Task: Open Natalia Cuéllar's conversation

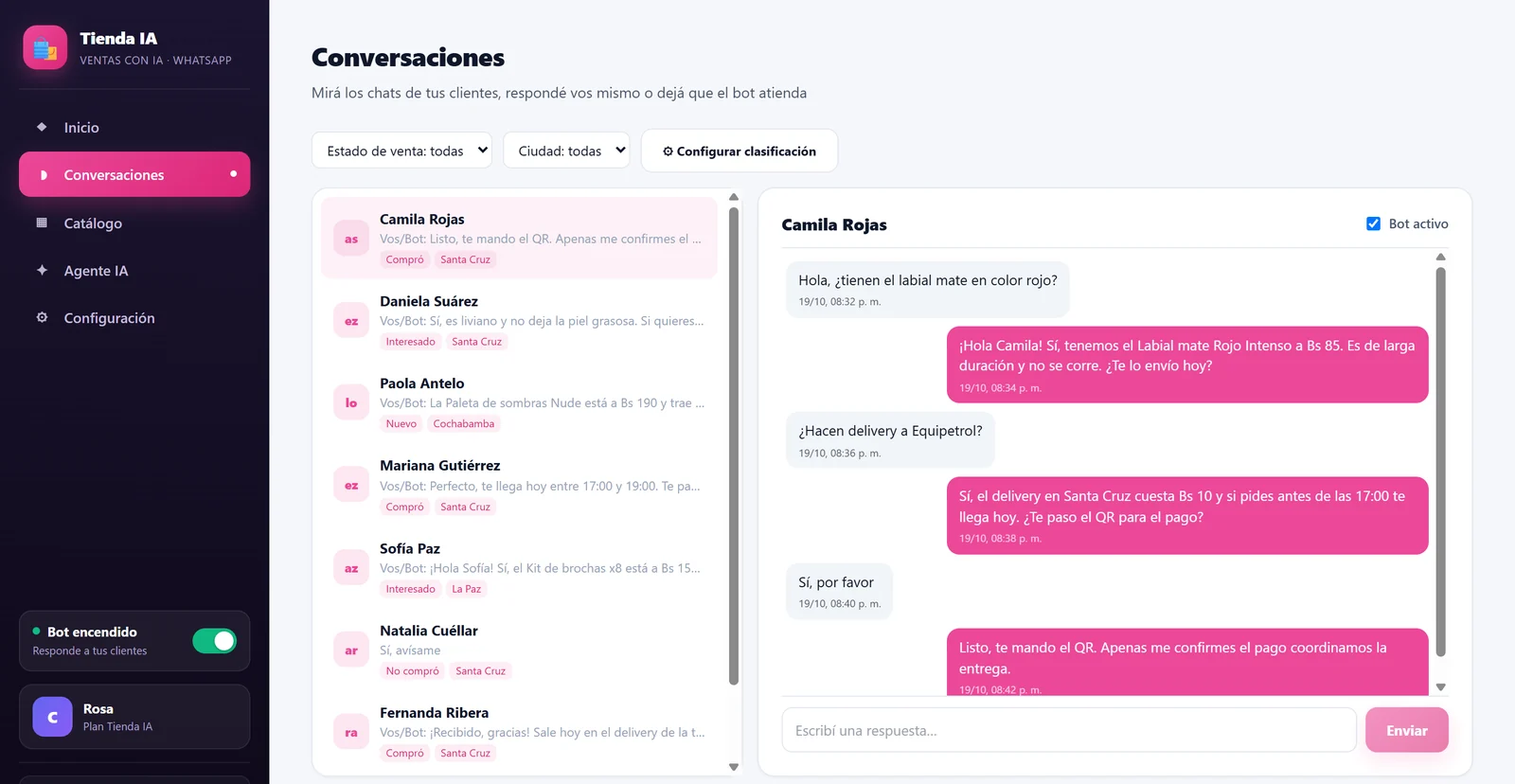Action: coord(519,650)
